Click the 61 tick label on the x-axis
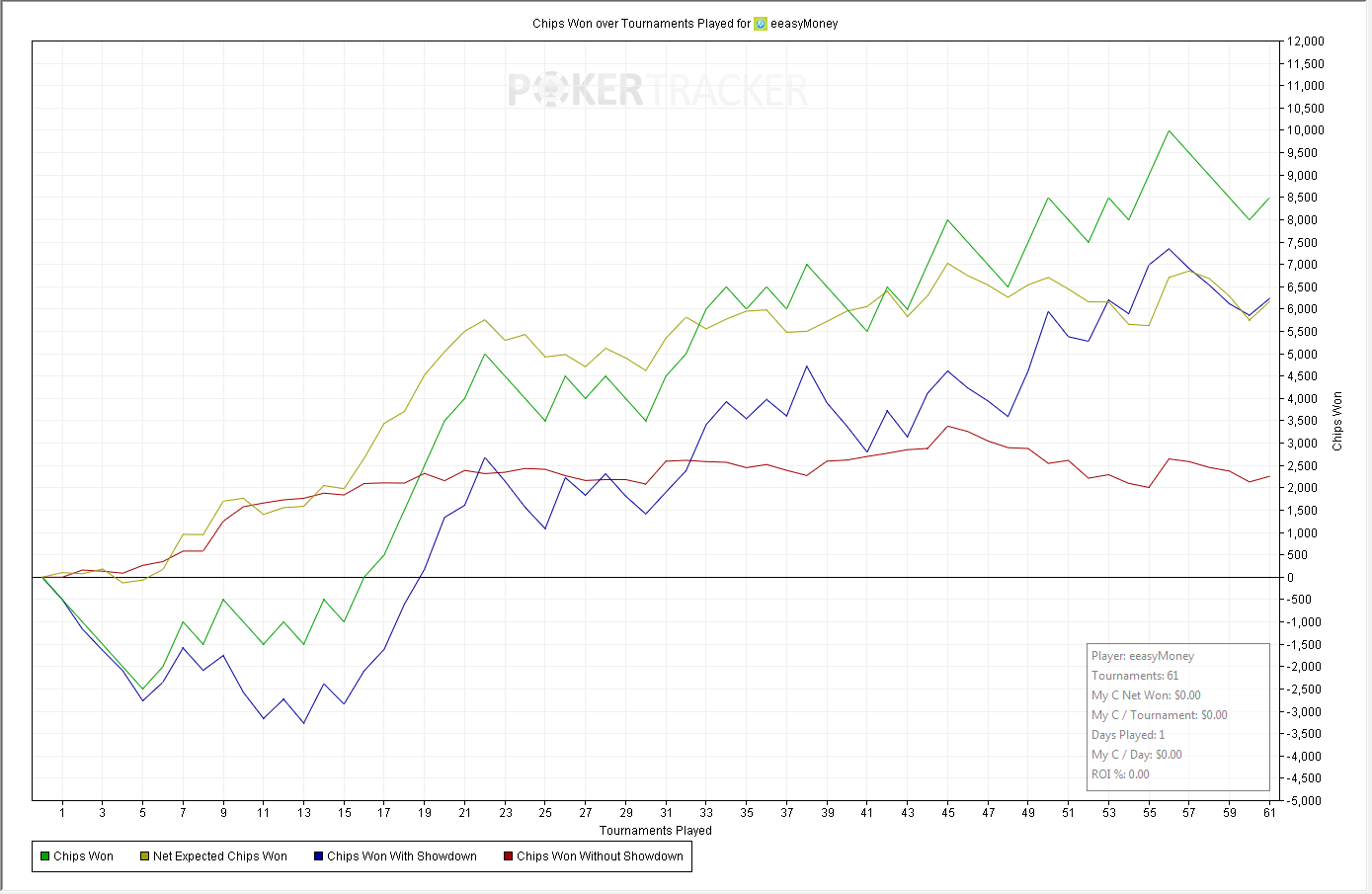 pyautogui.click(x=1269, y=813)
